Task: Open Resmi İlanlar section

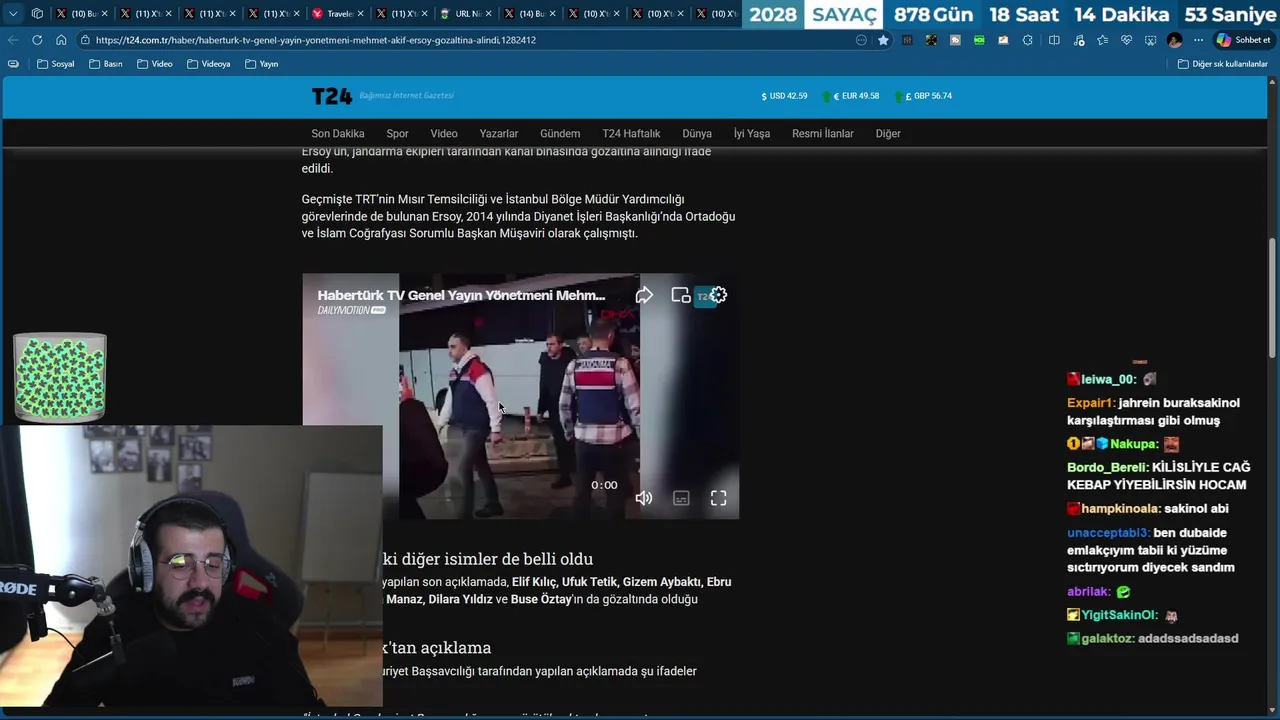Action: tap(823, 133)
